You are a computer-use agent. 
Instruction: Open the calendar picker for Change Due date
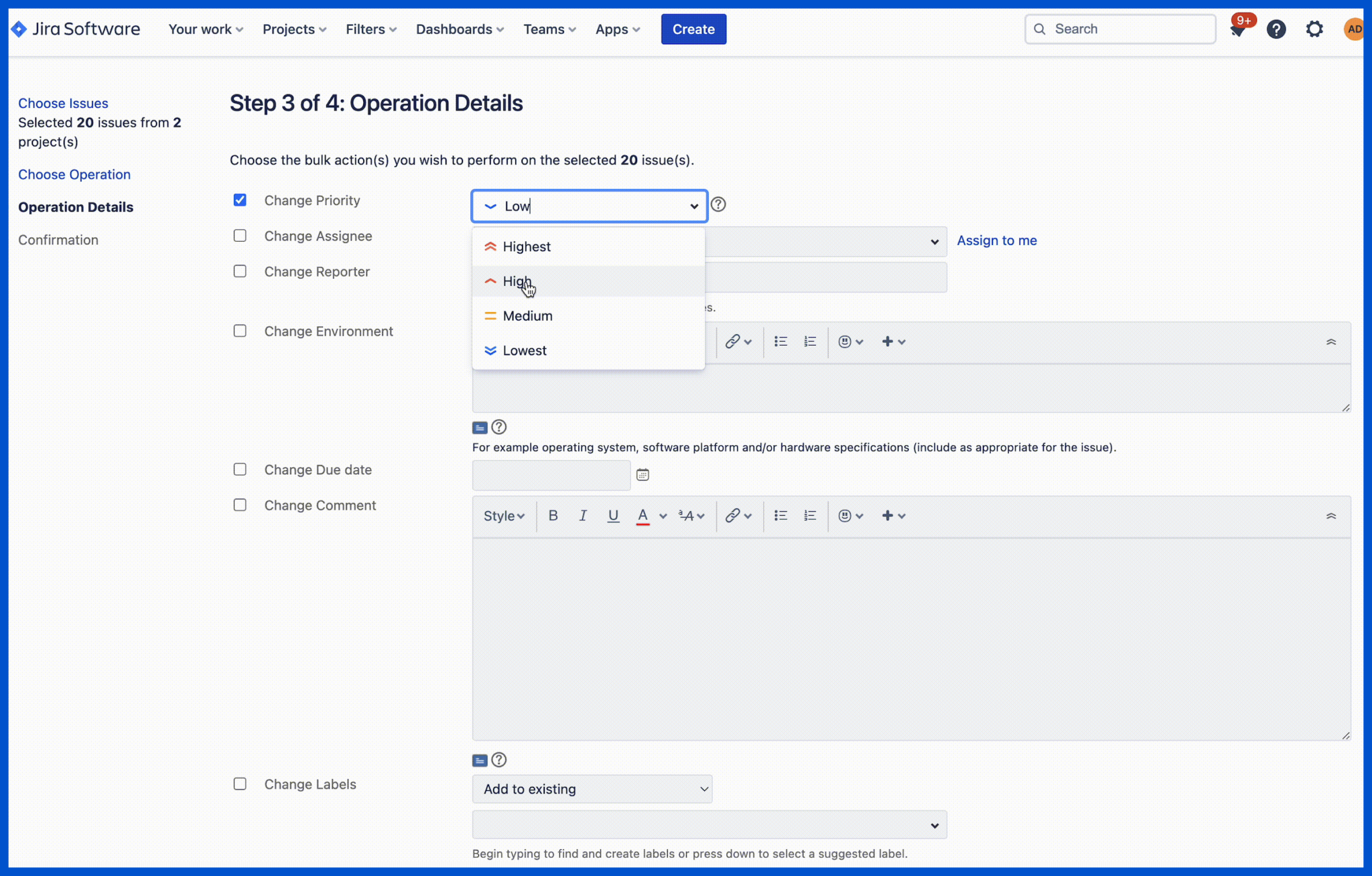pyautogui.click(x=642, y=474)
